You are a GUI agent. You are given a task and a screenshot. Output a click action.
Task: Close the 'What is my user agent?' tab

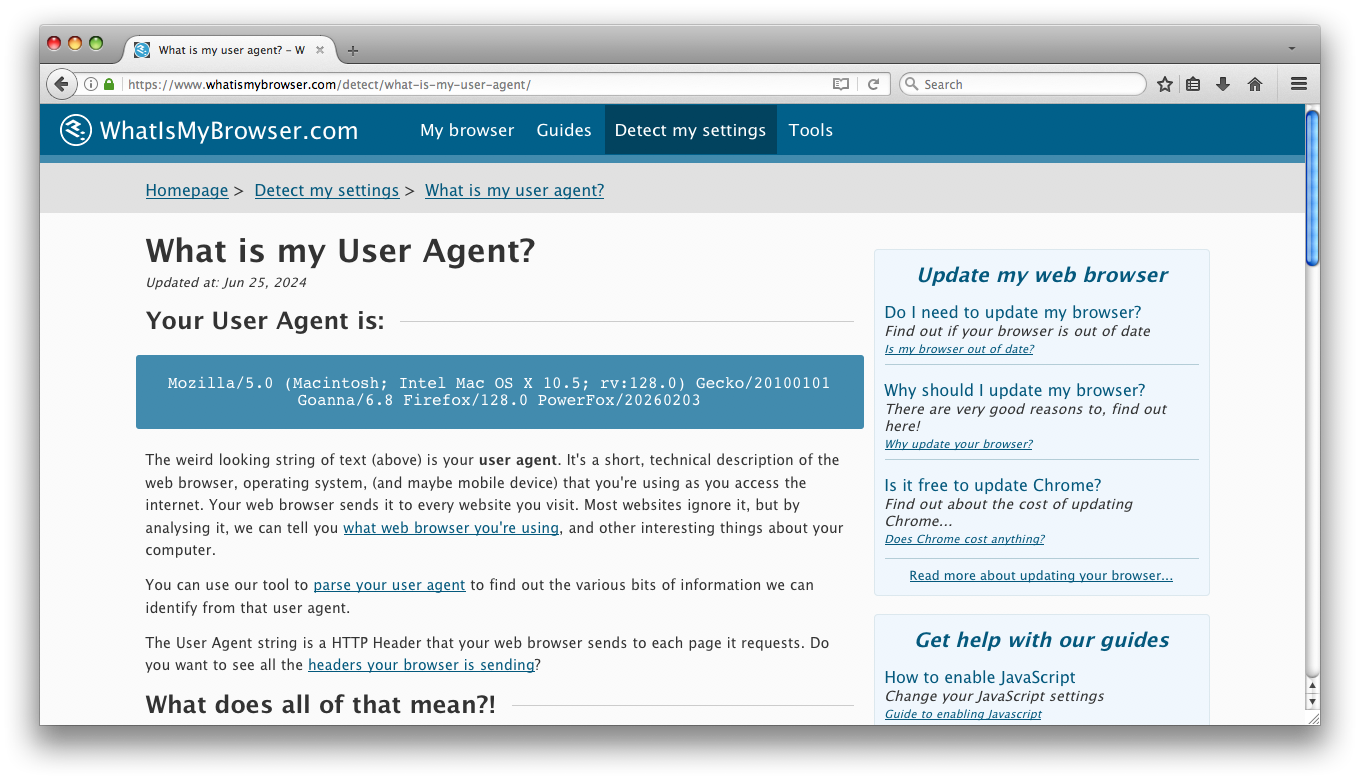pos(320,50)
